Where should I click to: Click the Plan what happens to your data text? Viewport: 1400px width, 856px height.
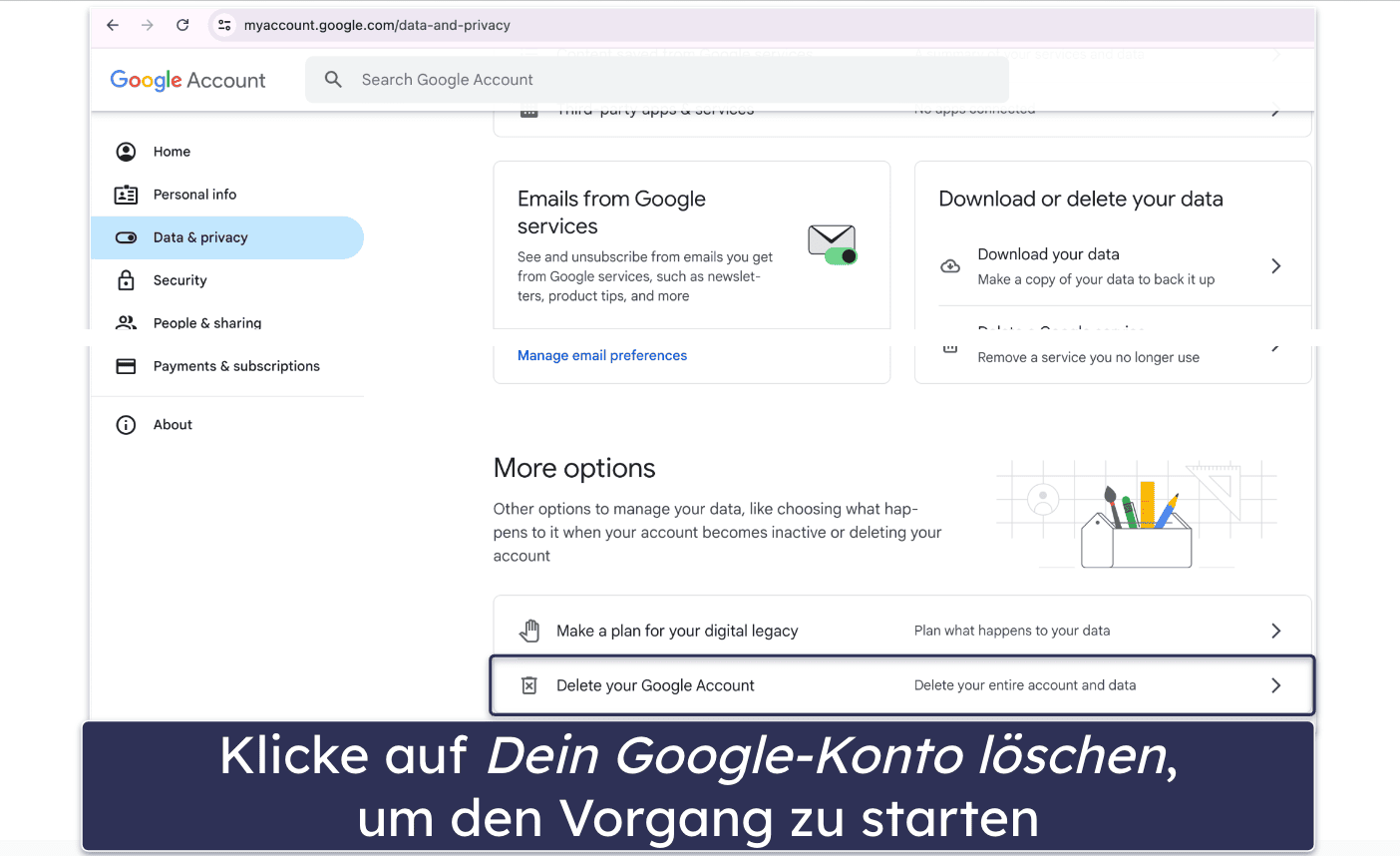[1012, 631]
